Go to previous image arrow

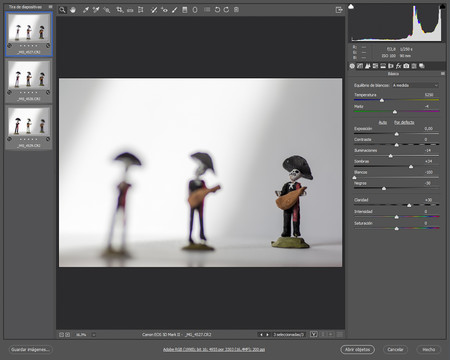[x=261, y=334]
